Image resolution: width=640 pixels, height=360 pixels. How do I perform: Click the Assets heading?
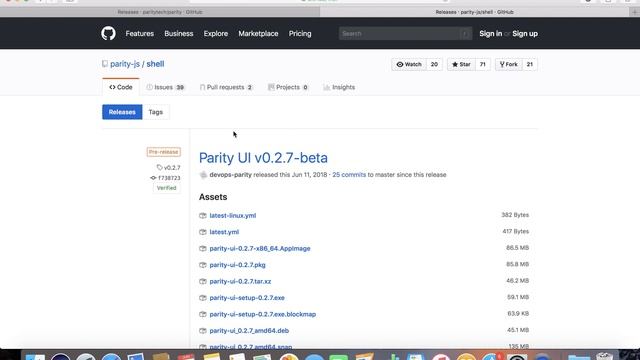tap(213, 197)
